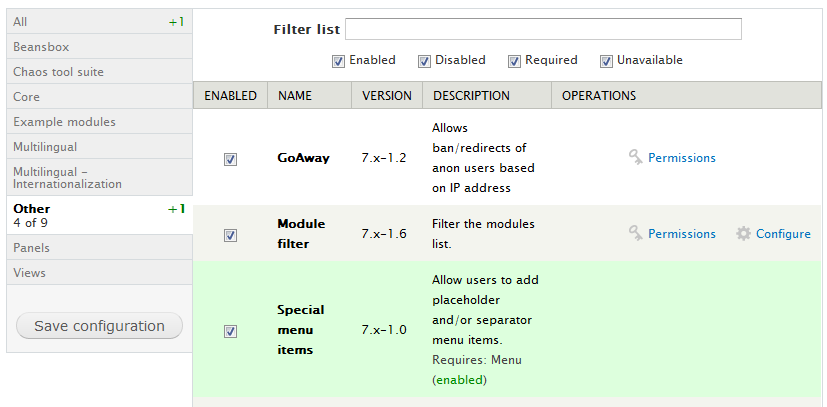827x407 pixels.
Task: Uncheck the Required filter checkbox
Action: click(x=515, y=61)
